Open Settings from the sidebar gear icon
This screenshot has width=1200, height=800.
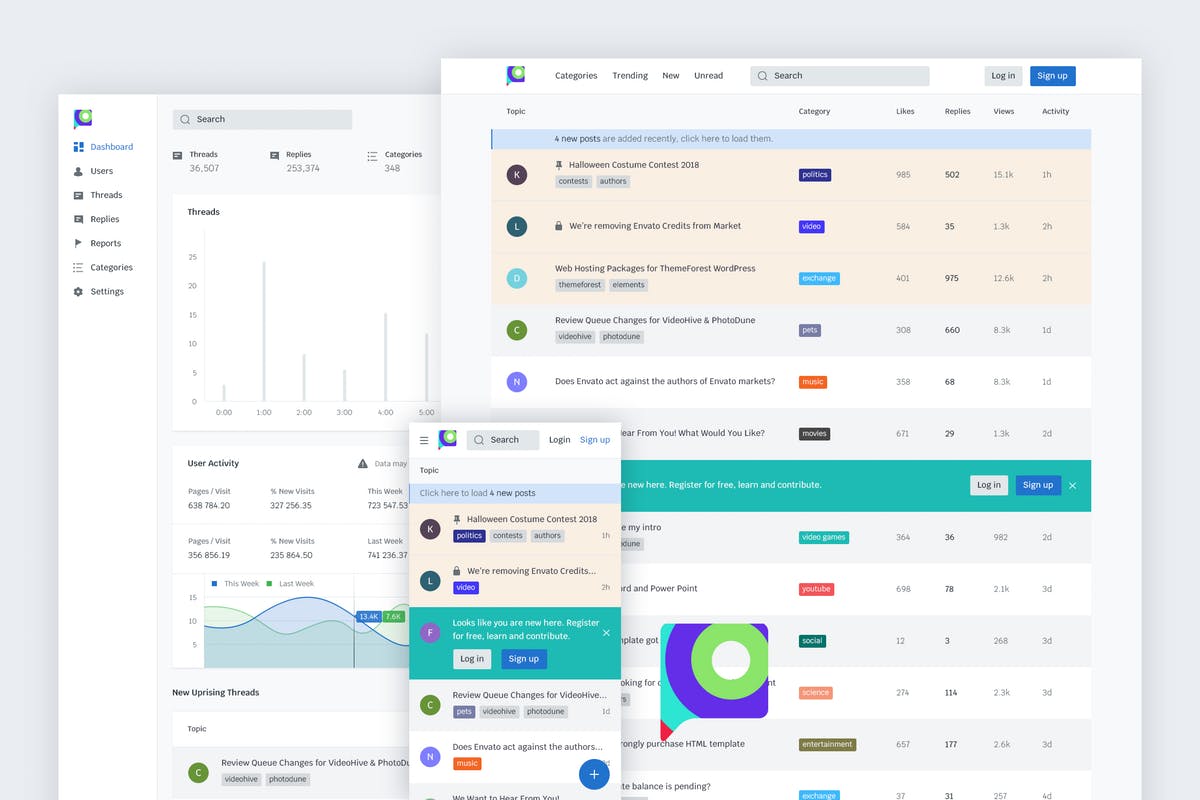coord(79,292)
